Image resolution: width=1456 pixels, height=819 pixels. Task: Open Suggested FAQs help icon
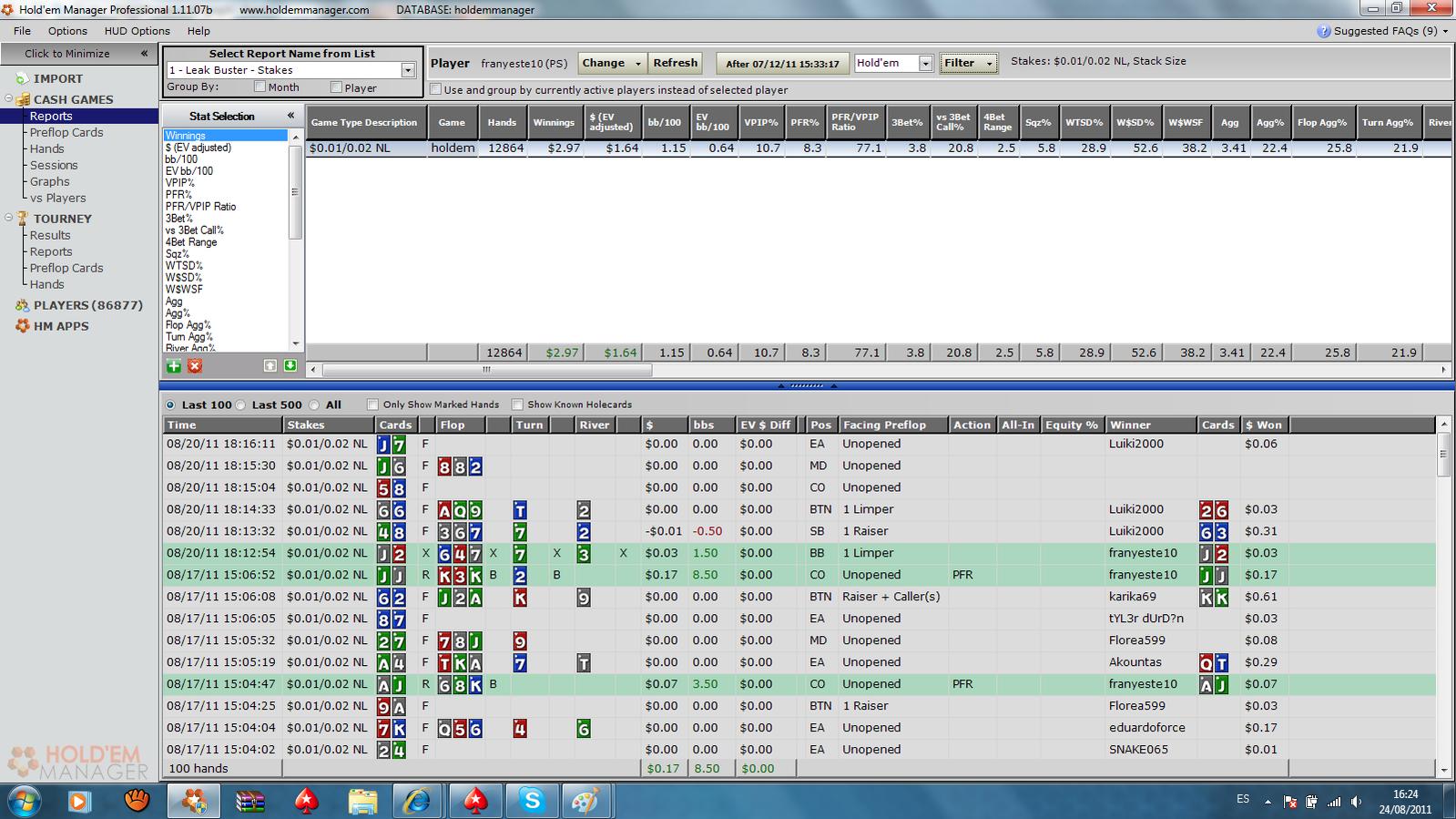(1324, 31)
